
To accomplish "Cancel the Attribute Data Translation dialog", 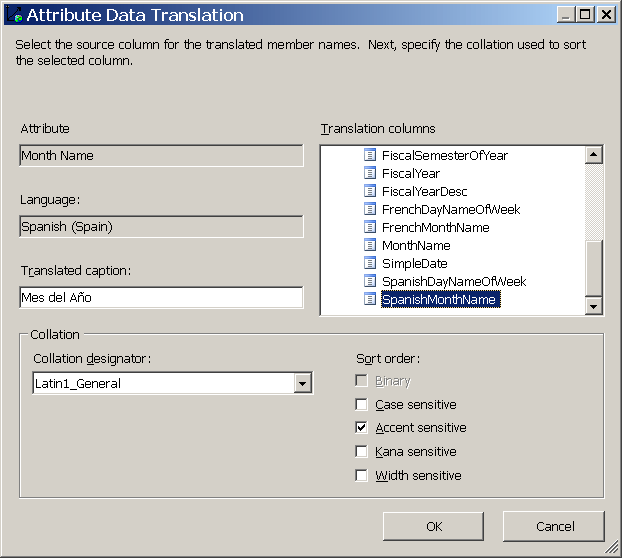I will 554,526.
